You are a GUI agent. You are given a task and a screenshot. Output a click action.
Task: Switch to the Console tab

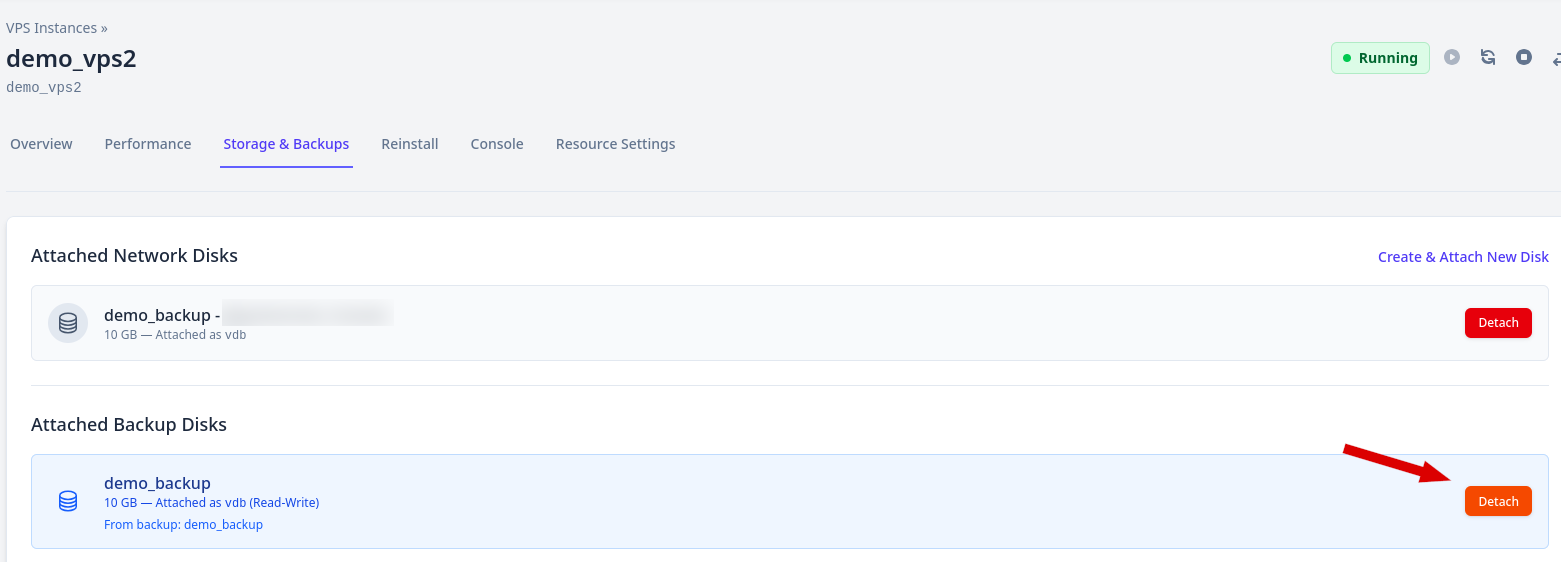pyautogui.click(x=497, y=144)
